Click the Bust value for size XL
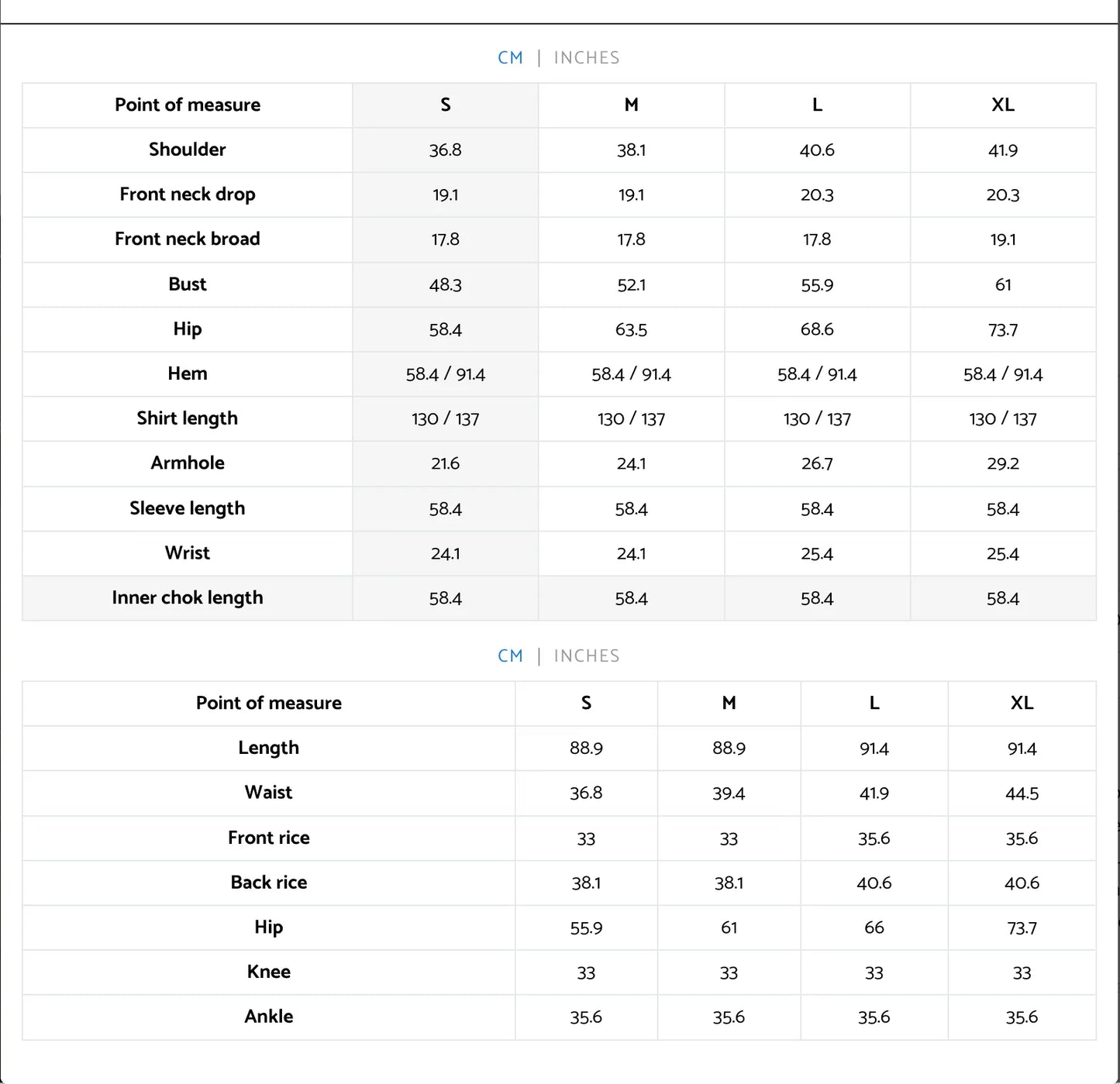This screenshot has height=1084, width=1120. coord(1002,285)
